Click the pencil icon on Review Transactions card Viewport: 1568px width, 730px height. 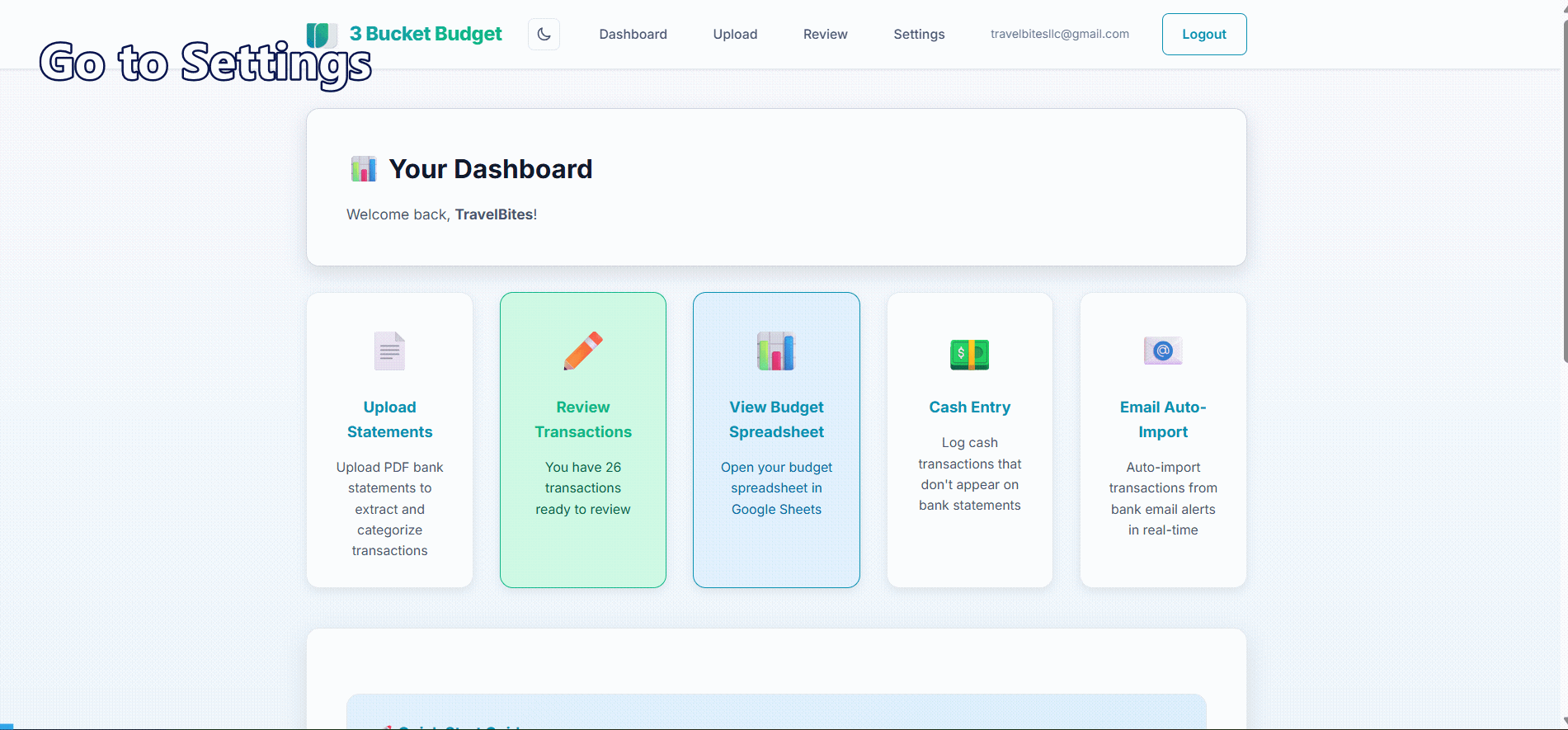[582, 351]
